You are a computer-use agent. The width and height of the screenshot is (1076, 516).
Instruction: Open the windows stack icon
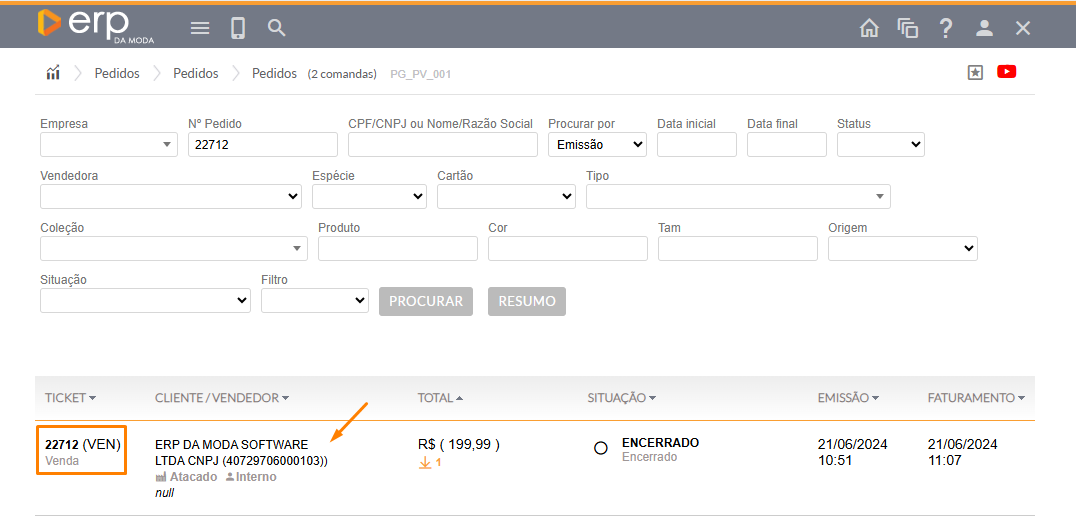coord(907,28)
